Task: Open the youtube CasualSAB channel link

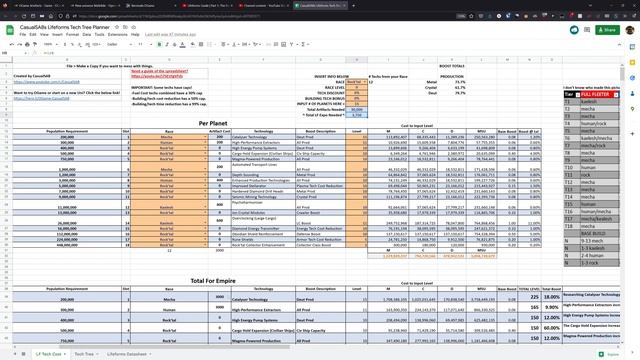Action: click(47, 82)
